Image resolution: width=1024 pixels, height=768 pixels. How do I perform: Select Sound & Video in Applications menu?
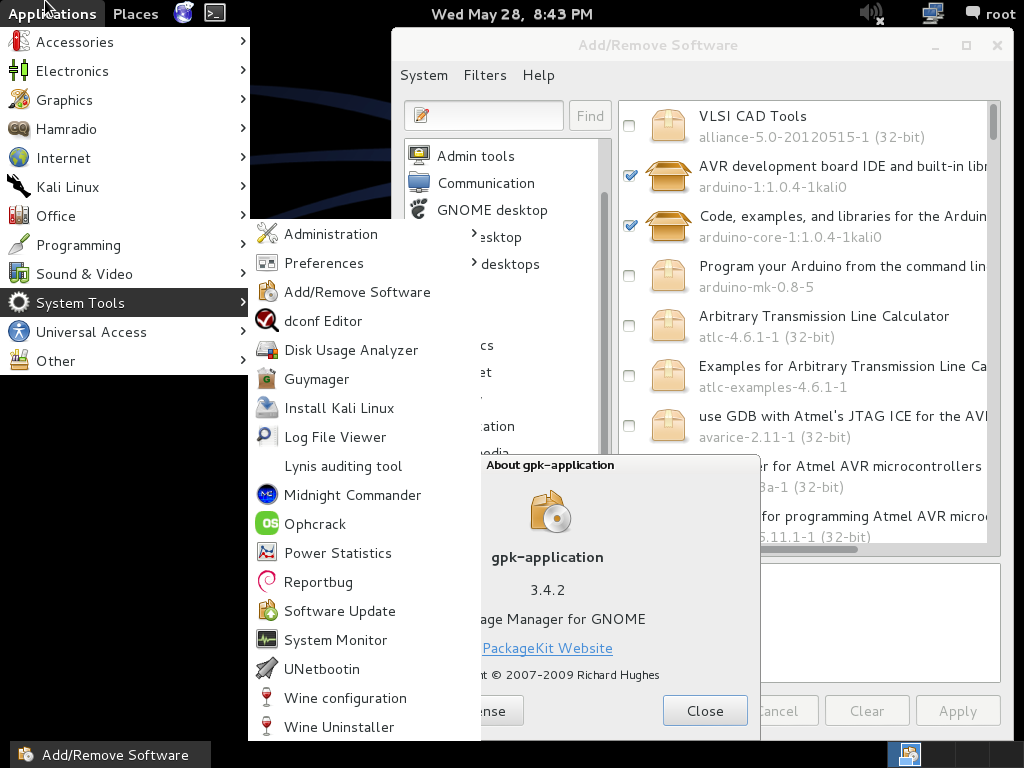point(125,274)
